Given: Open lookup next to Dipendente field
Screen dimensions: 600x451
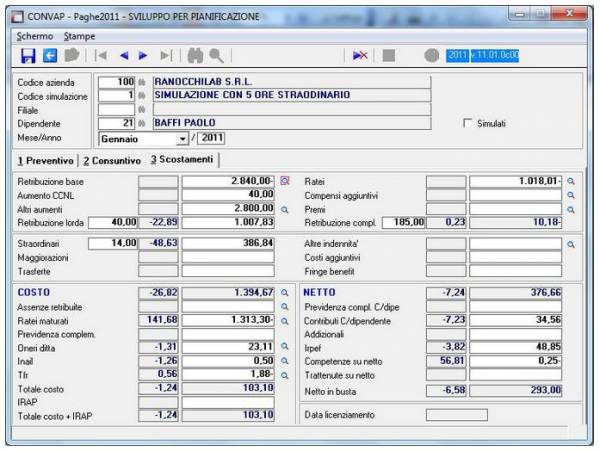Looking at the screenshot, I should (x=142, y=123).
